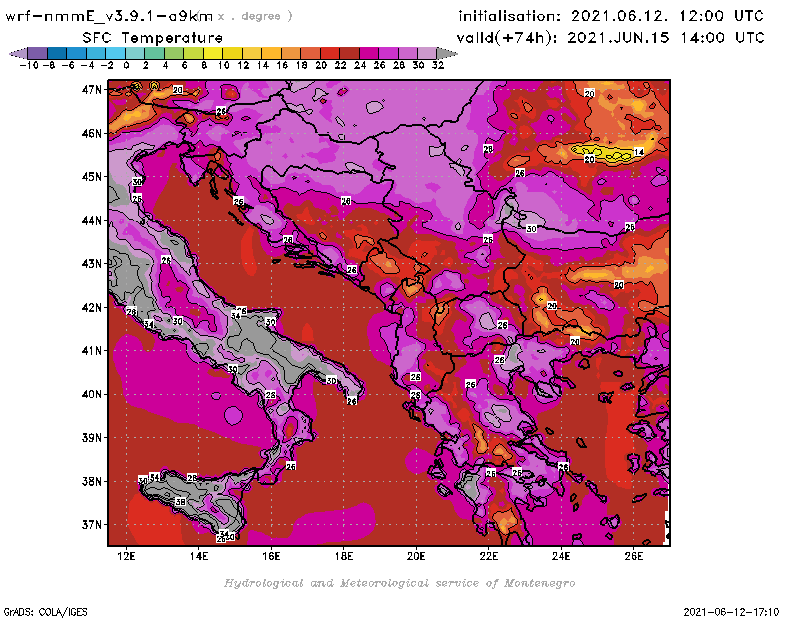Click the 18E longitude label
Viewport: 800px width, 618px height.
(343, 556)
